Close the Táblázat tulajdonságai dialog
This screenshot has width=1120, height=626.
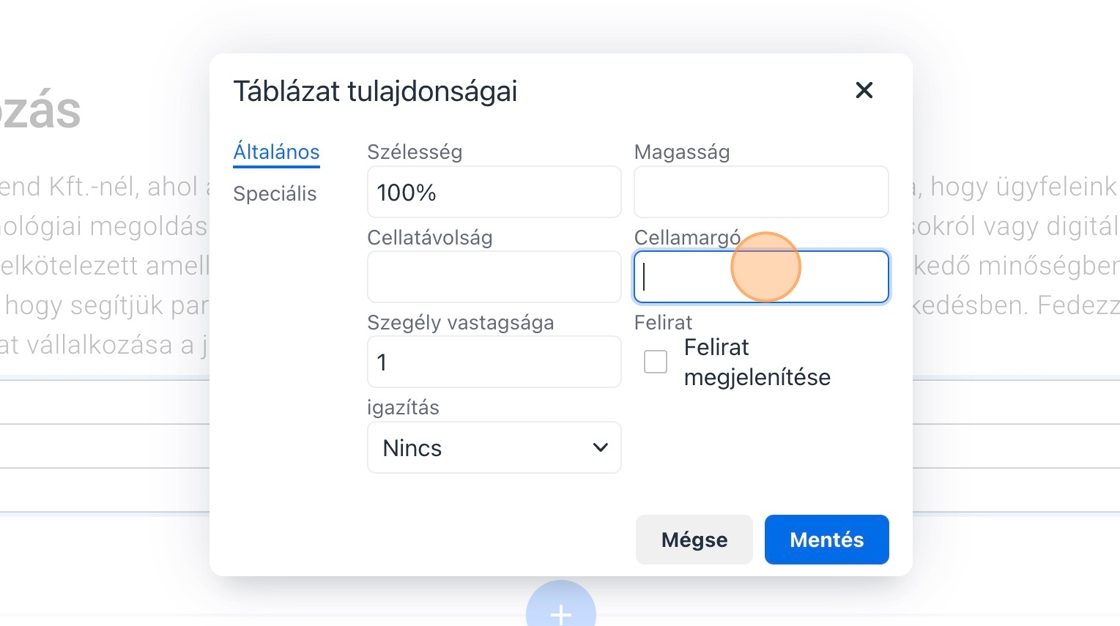coord(864,91)
